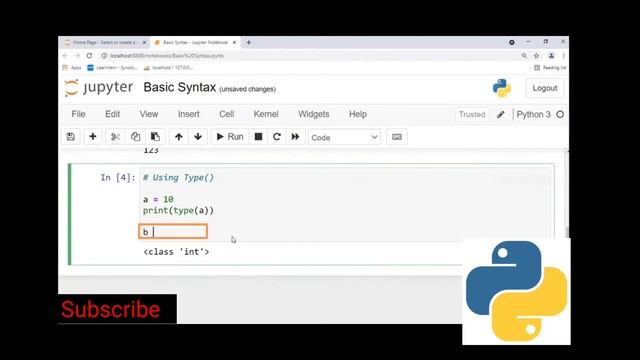This screenshot has width=640, height=360.
Task: Open the localhost / 127.0.0 bookmark
Action: 169,68
